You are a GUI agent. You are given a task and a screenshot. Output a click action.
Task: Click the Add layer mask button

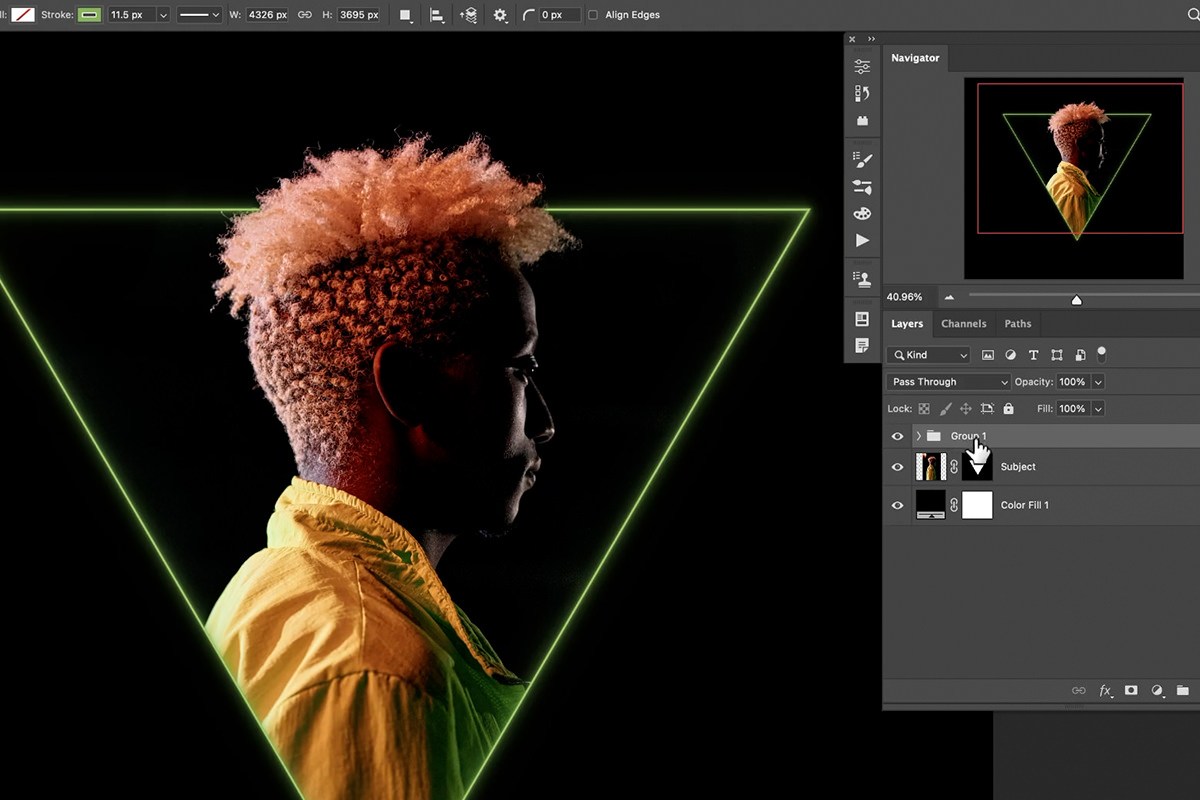1131,690
